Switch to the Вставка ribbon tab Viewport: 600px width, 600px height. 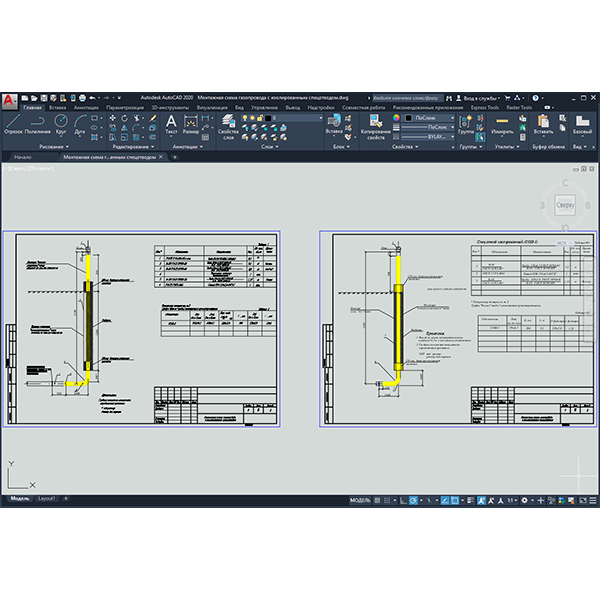point(57,108)
